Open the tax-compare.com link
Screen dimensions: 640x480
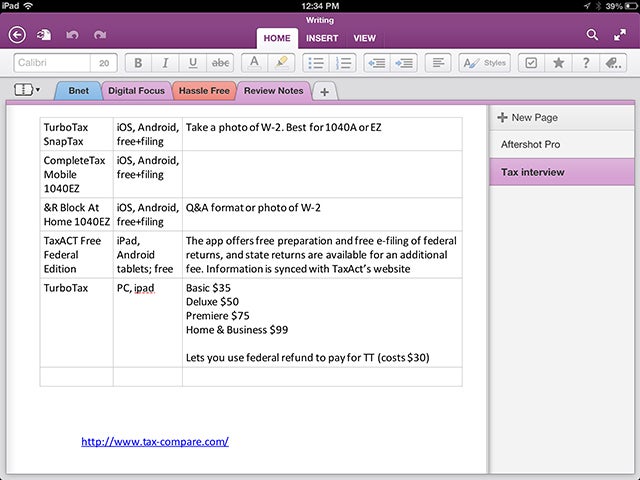(x=155, y=442)
